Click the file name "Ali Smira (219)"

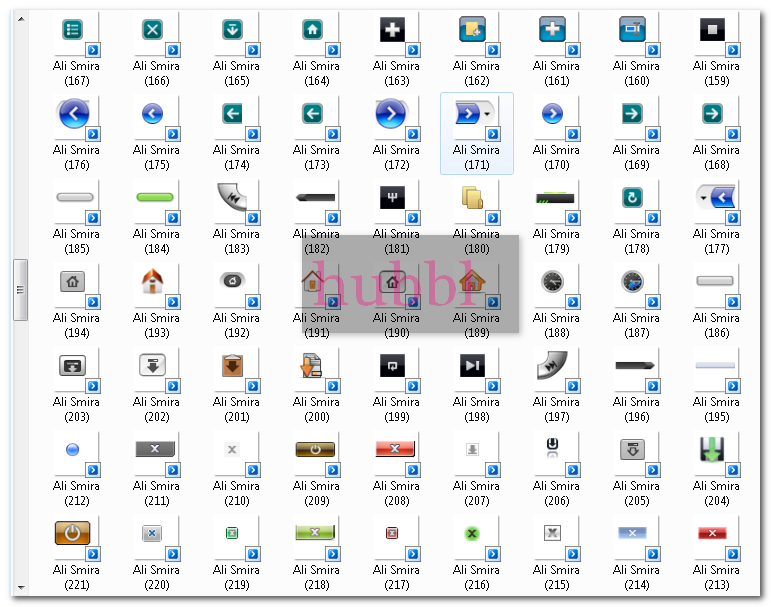pyautogui.click(x=236, y=577)
